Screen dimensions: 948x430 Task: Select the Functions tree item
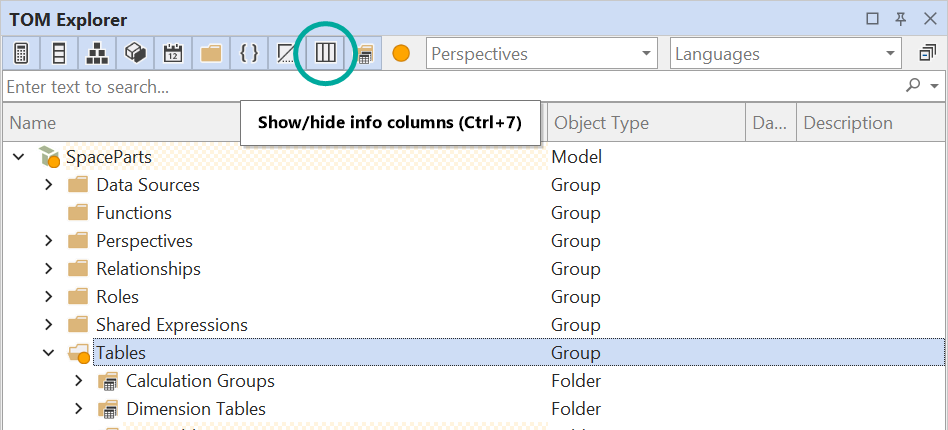(134, 213)
